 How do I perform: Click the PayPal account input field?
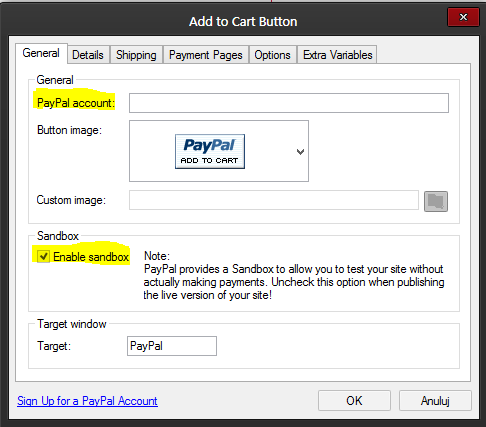click(x=289, y=103)
